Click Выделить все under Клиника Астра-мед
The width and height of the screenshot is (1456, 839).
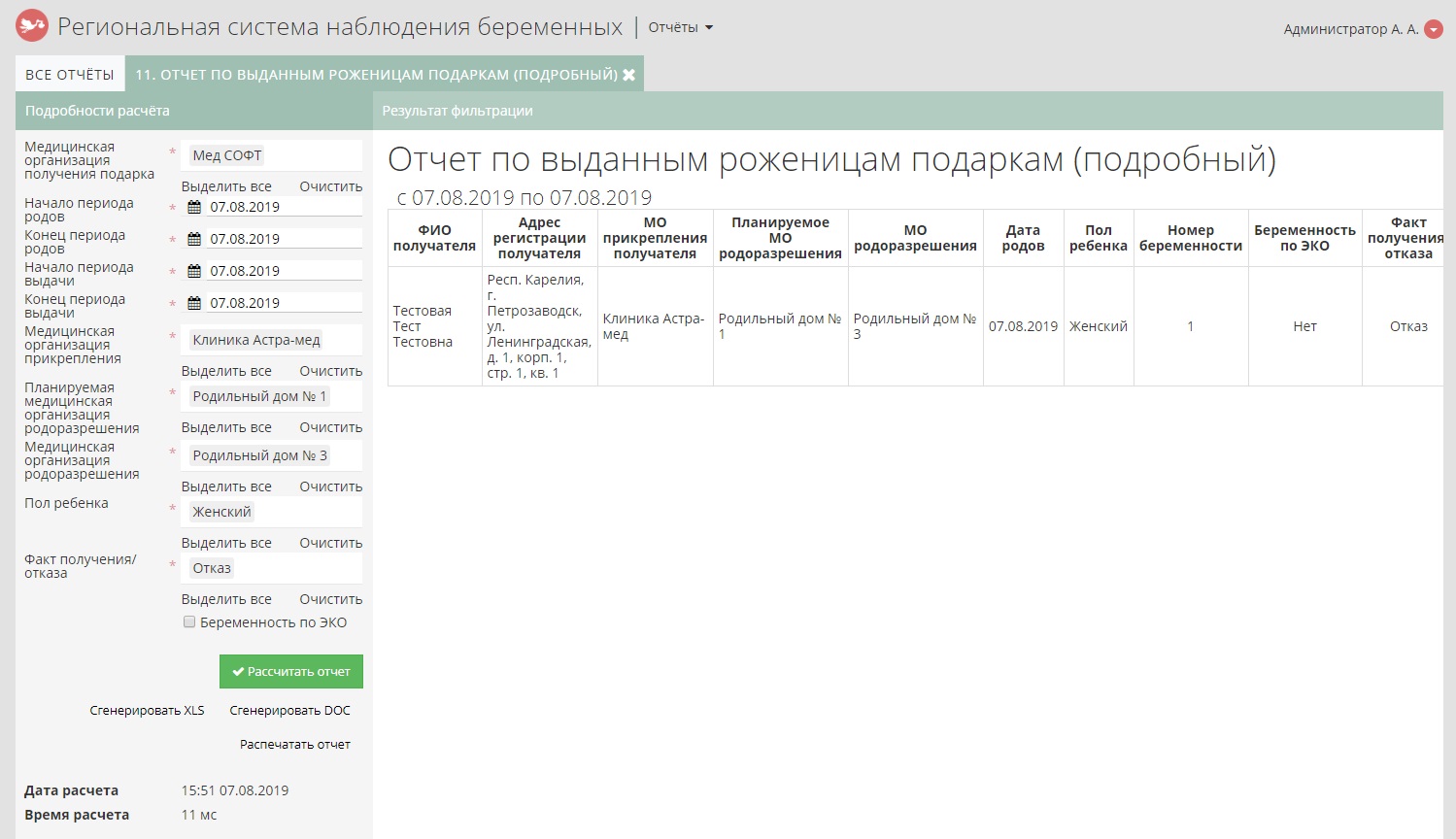tap(226, 371)
